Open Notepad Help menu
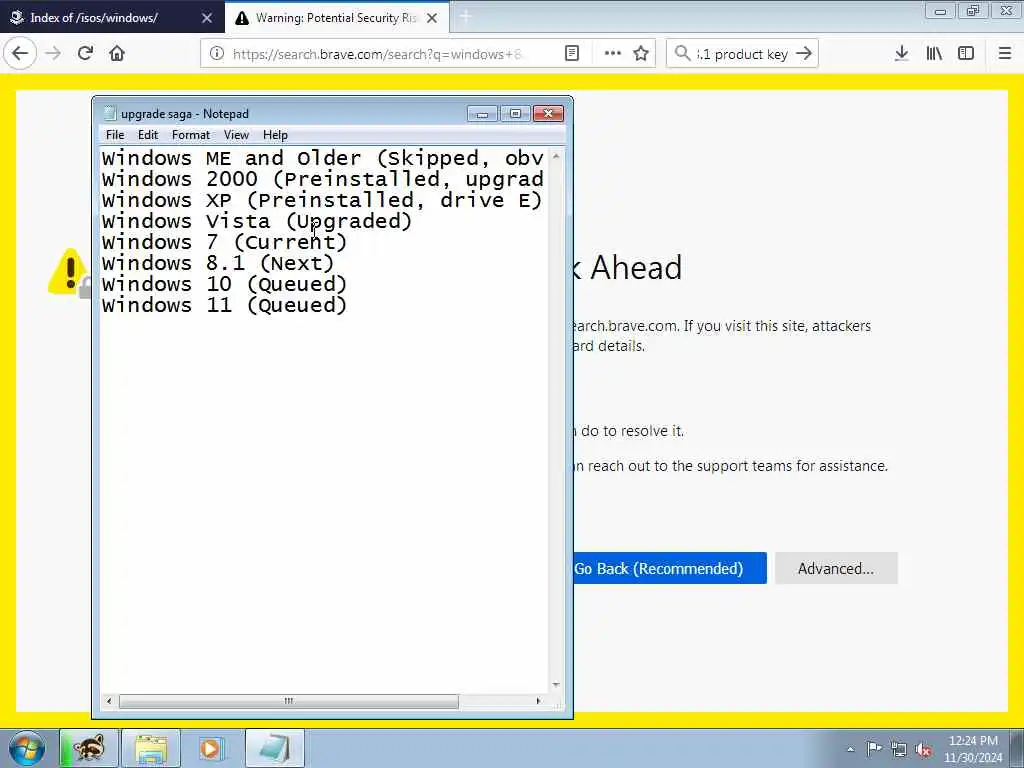This screenshot has width=1024, height=768. [275, 135]
